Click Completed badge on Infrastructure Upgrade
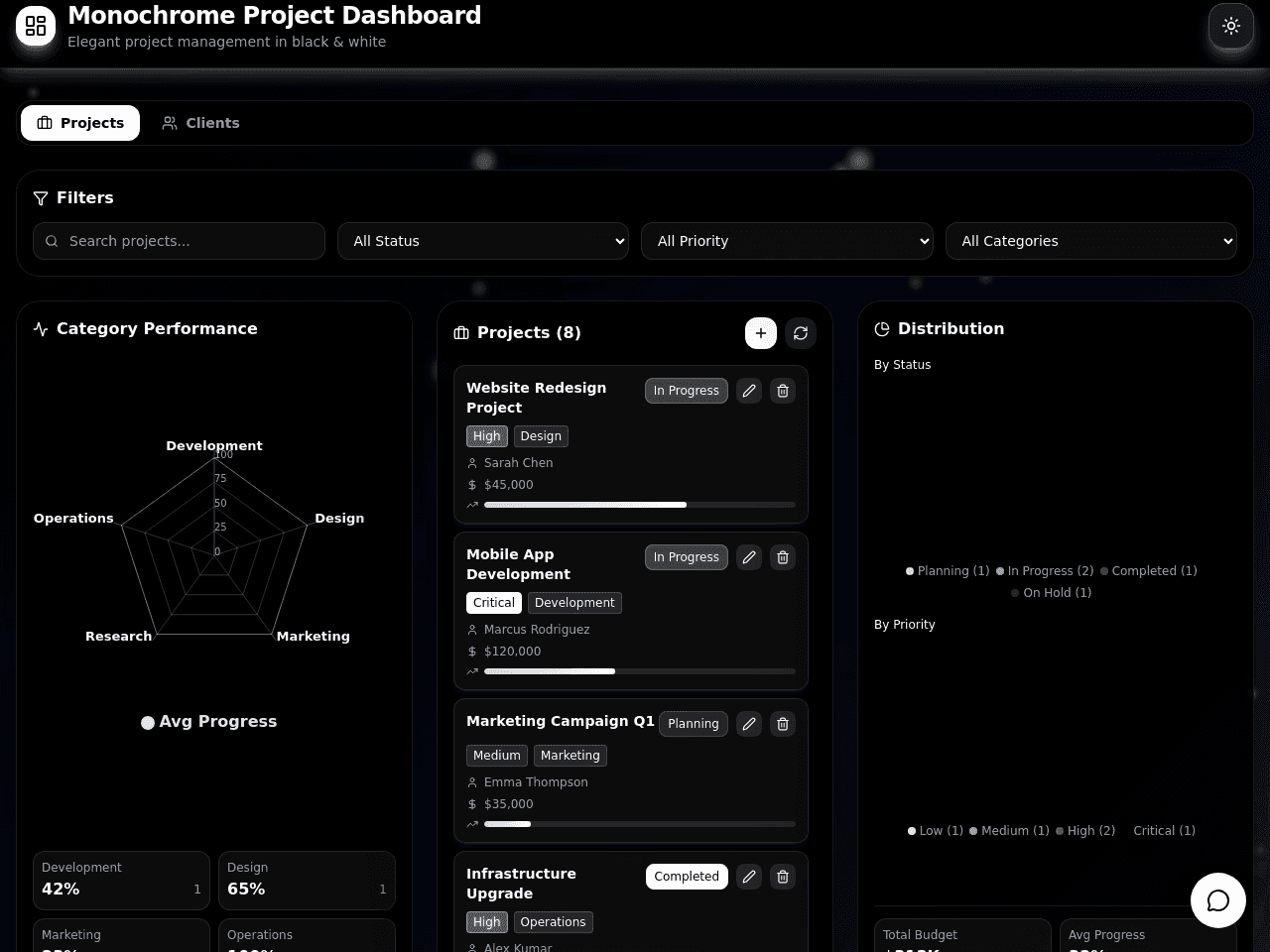The height and width of the screenshot is (952, 1270). click(x=687, y=877)
